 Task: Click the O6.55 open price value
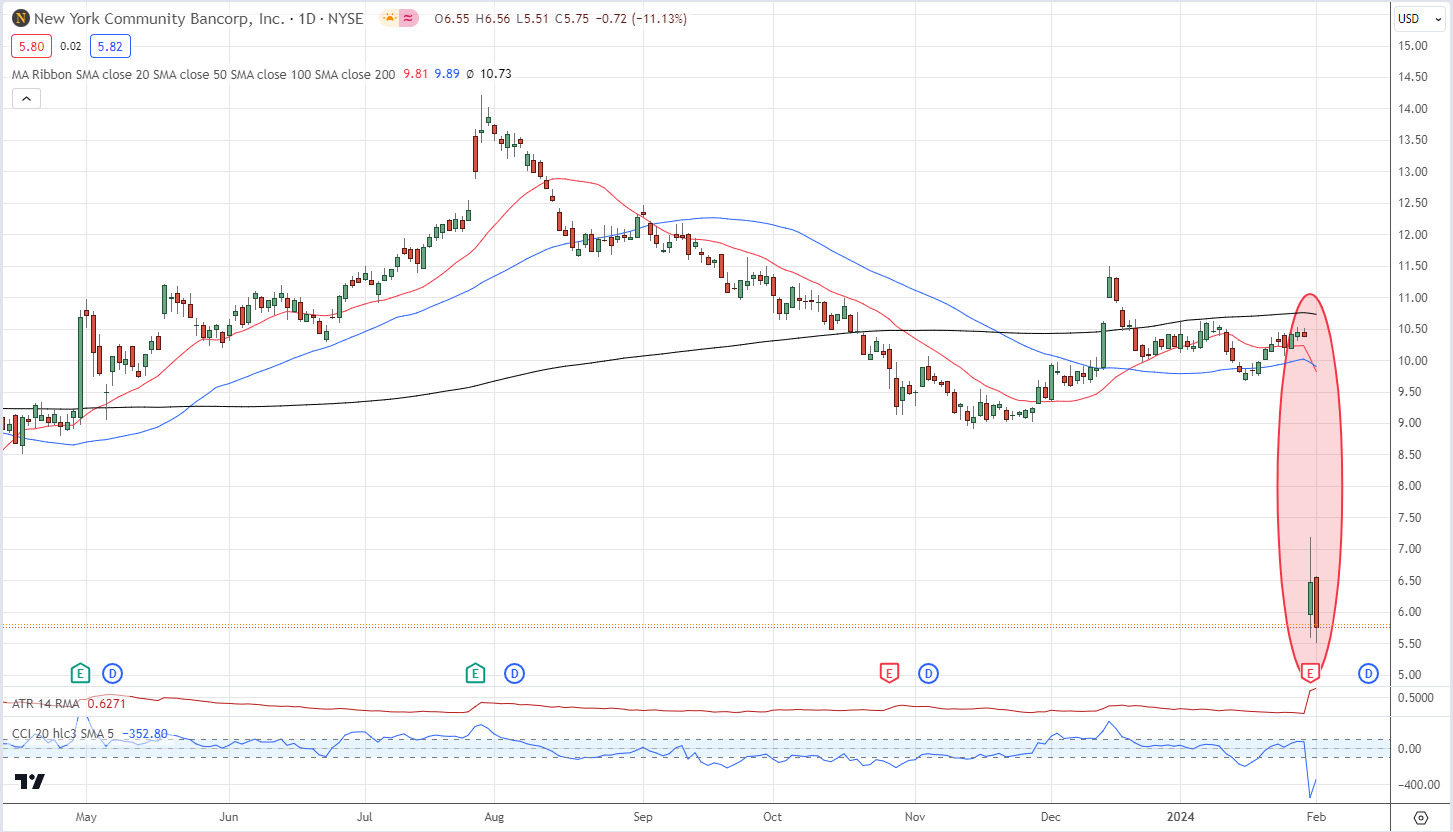click(x=451, y=18)
